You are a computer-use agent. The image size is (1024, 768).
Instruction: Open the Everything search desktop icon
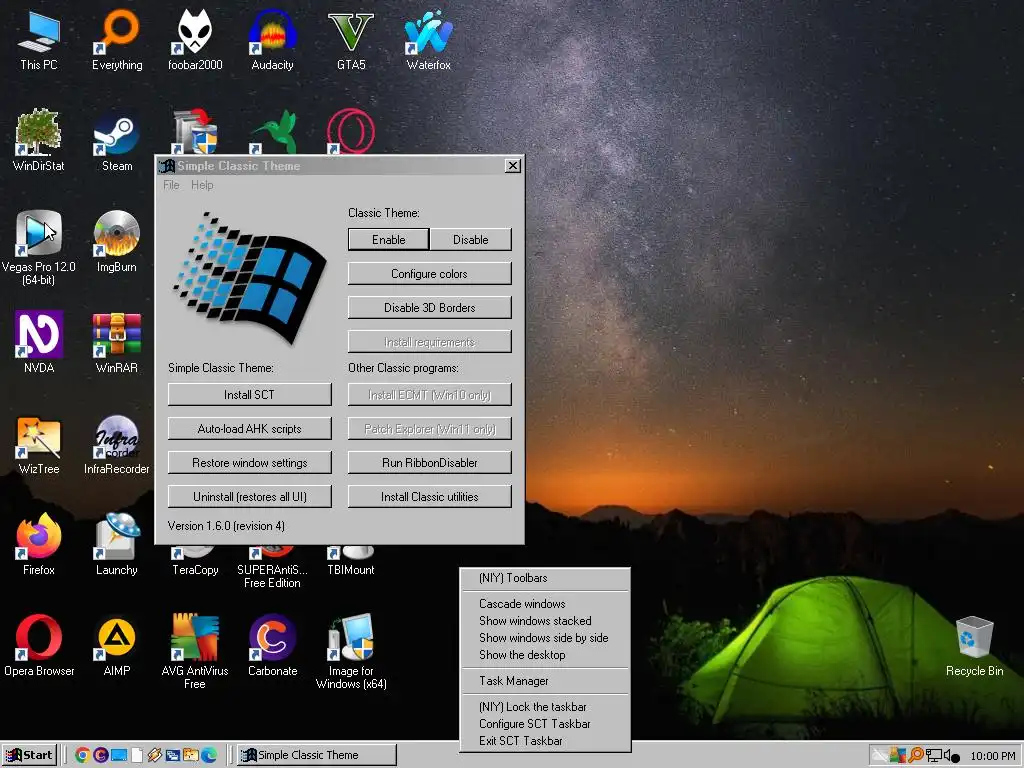(117, 39)
